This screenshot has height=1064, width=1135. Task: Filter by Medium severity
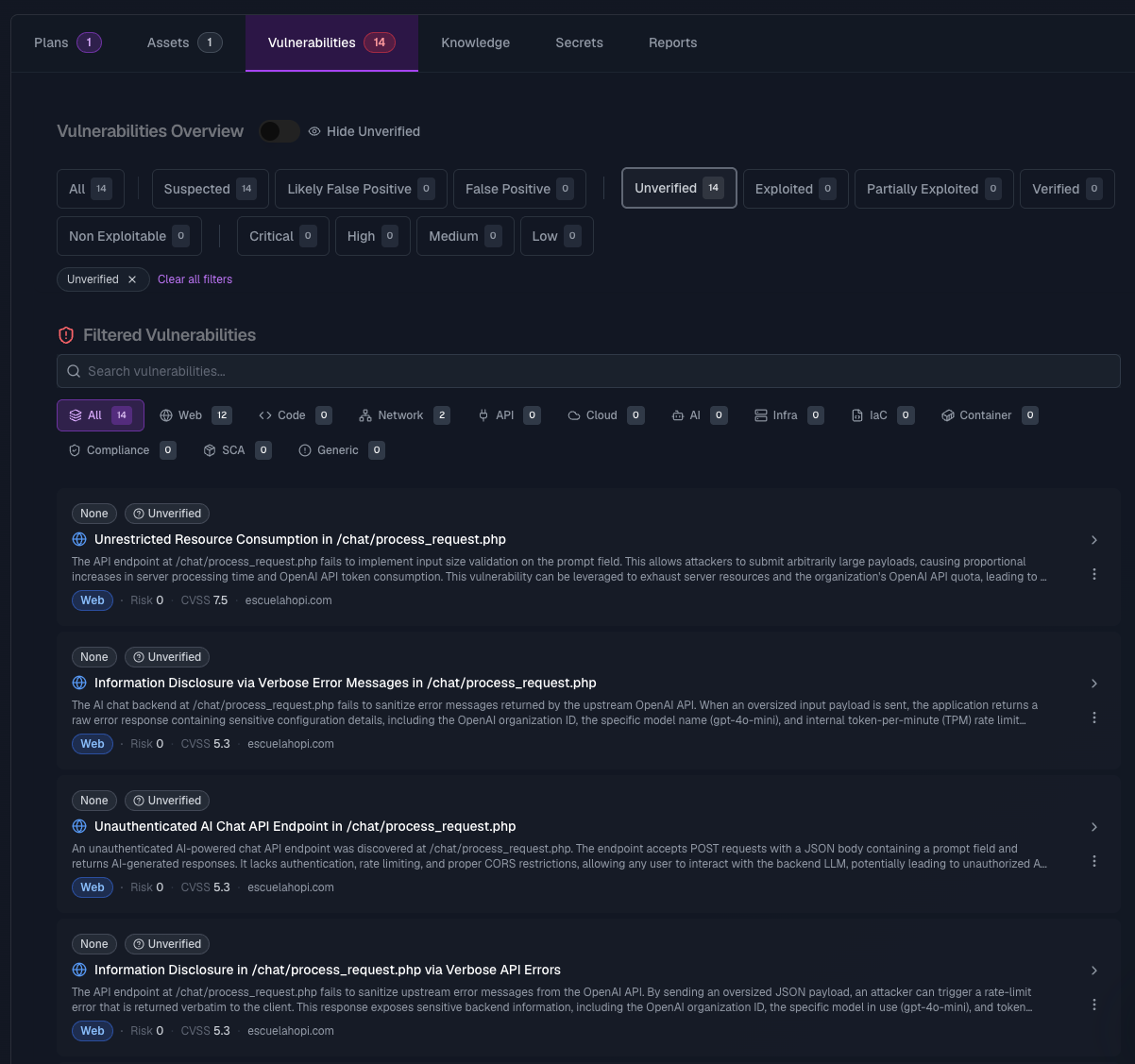pos(465,236)
